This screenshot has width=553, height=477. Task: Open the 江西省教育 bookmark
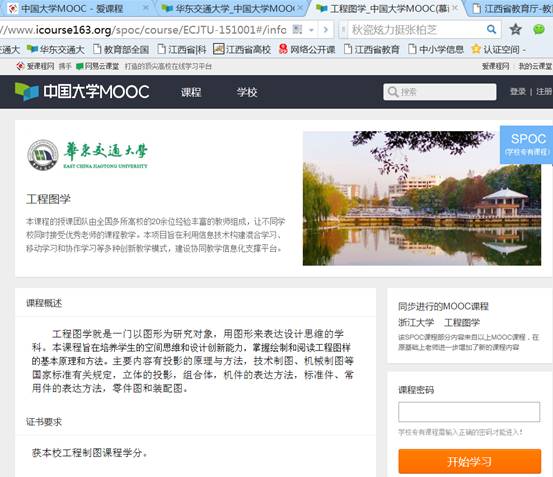pyautogui.click(x=371, y=50)
